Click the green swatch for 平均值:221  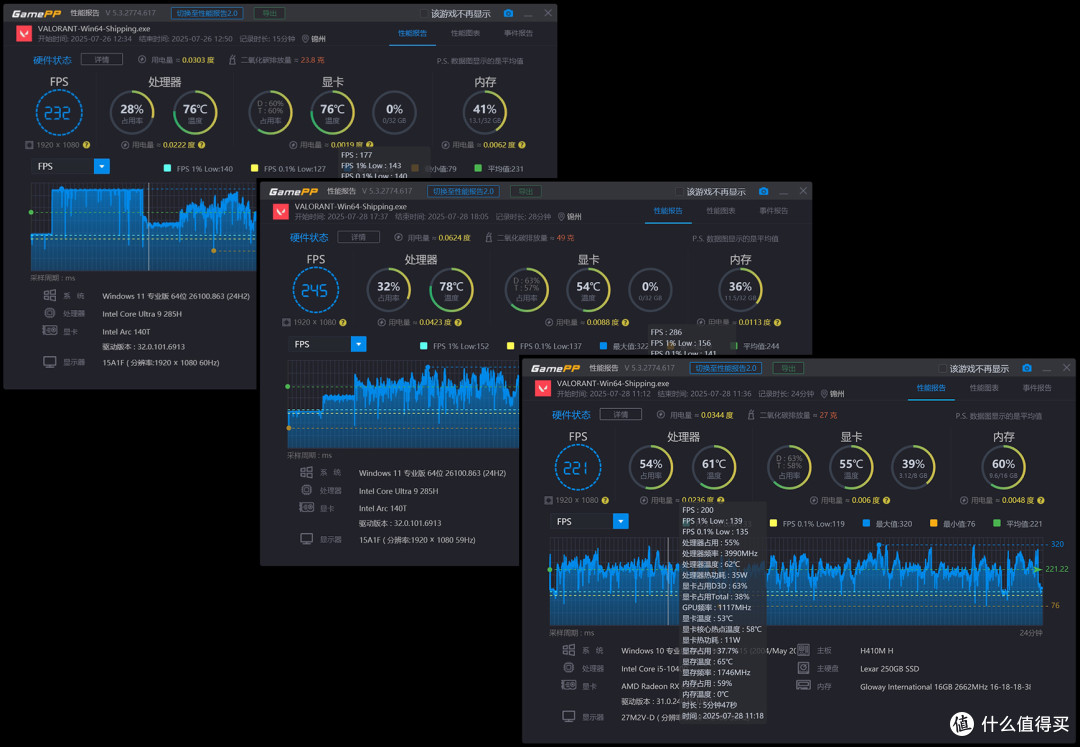coord(997,524)
